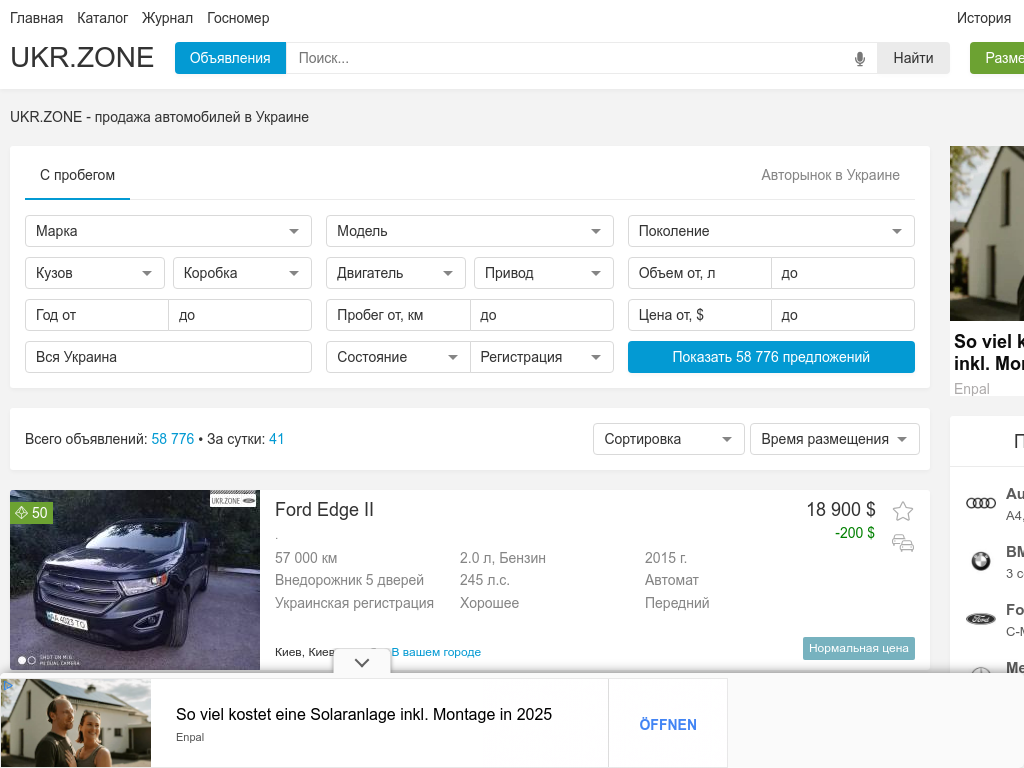Click the photo count badge 50
The width and height of the screenshot is (1024, 768).
31,513
